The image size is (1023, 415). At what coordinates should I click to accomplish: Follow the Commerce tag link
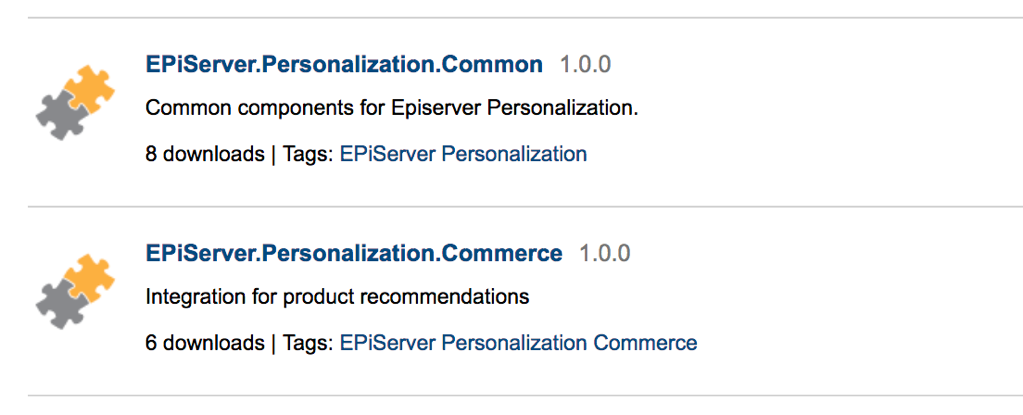coord(645,343)
